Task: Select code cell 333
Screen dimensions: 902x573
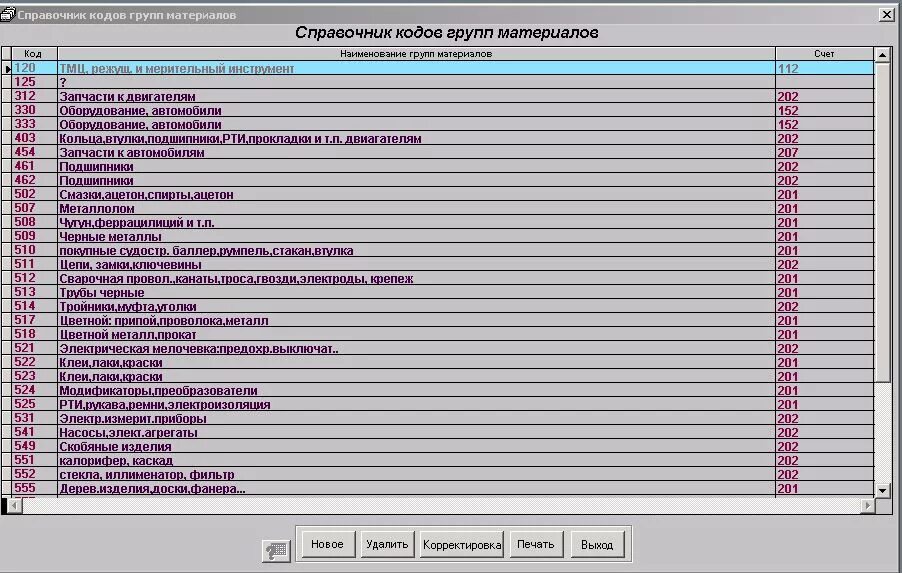Action: (x=34, y=124)
